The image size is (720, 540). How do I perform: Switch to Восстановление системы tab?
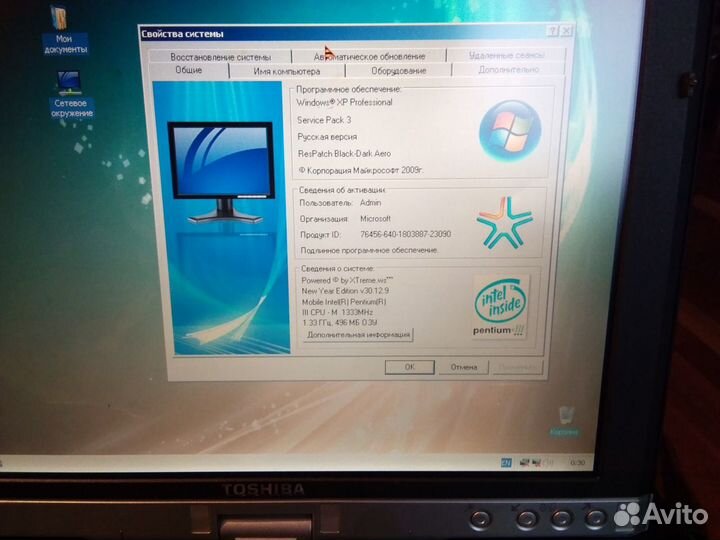[x=220, y=56]
